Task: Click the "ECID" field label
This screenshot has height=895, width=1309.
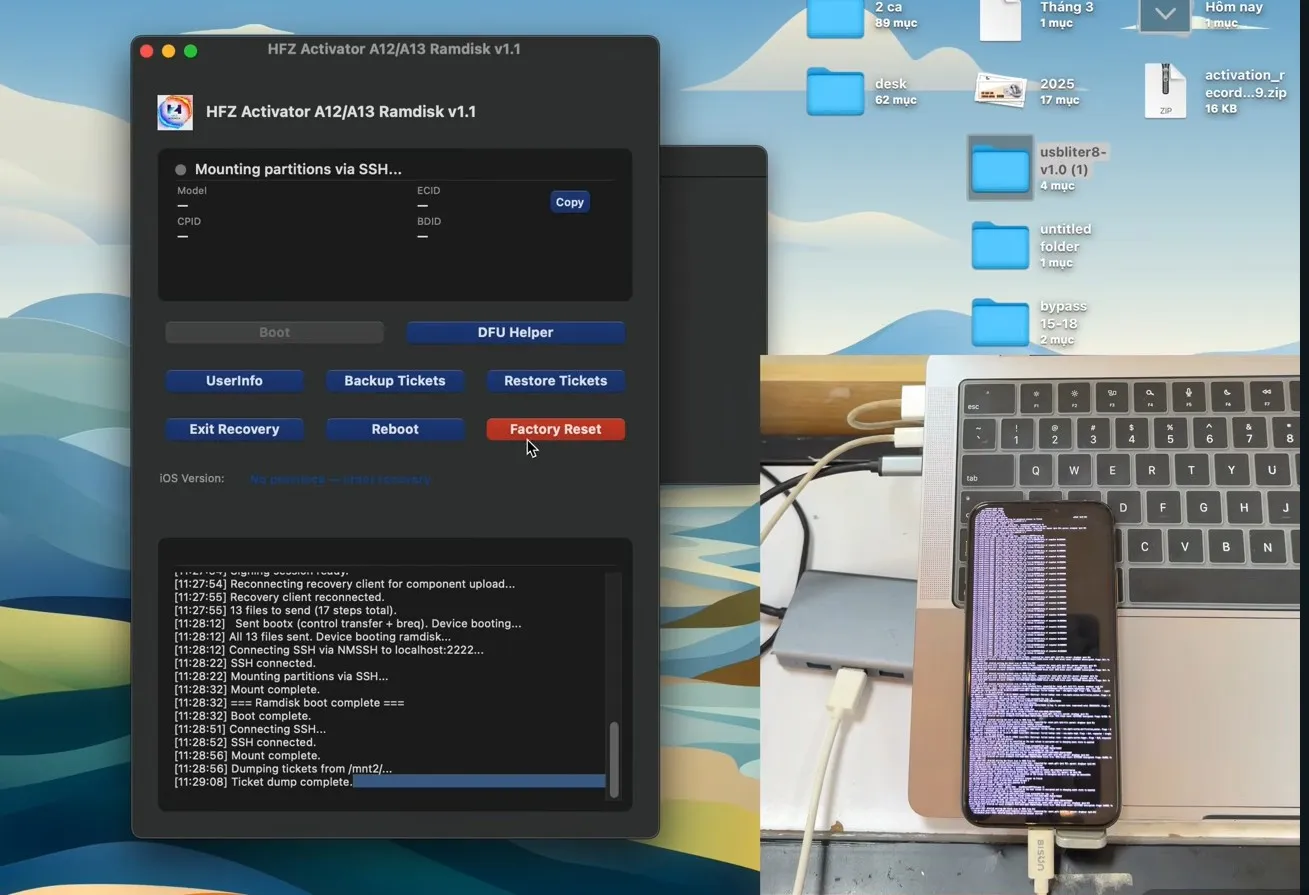Action: (429, 190)
